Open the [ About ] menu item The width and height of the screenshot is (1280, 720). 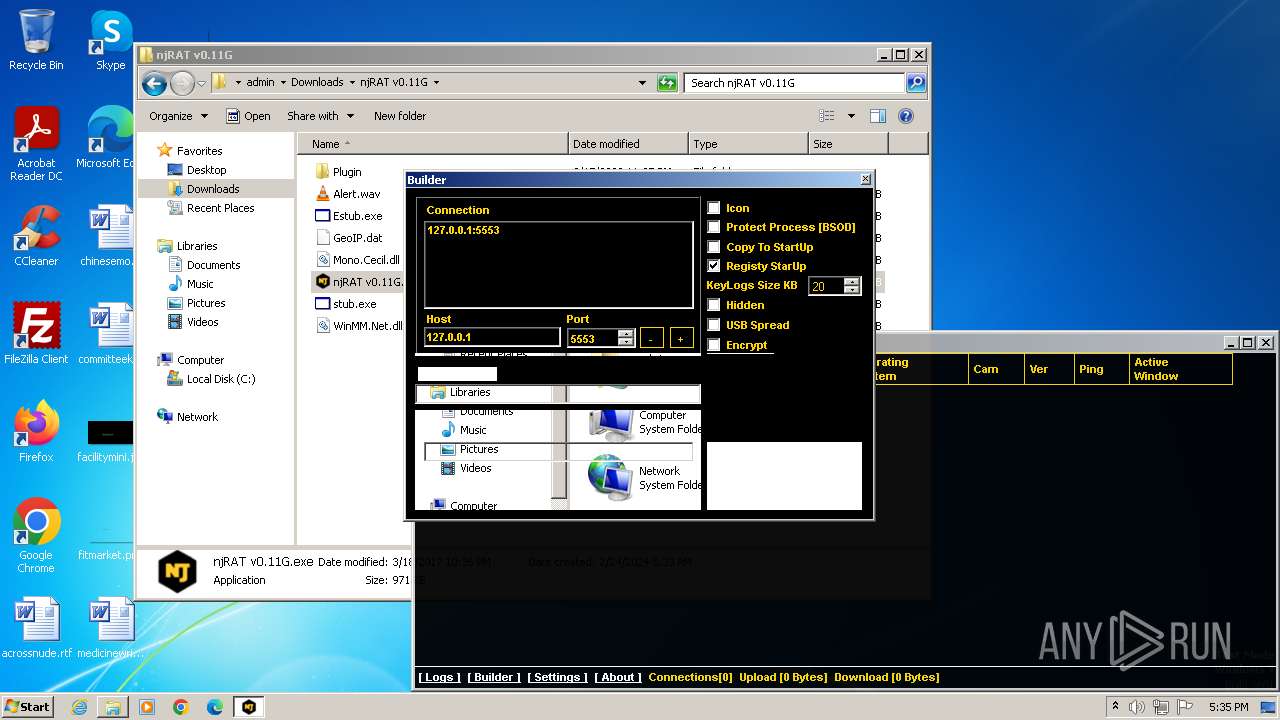tap(618, 677)
